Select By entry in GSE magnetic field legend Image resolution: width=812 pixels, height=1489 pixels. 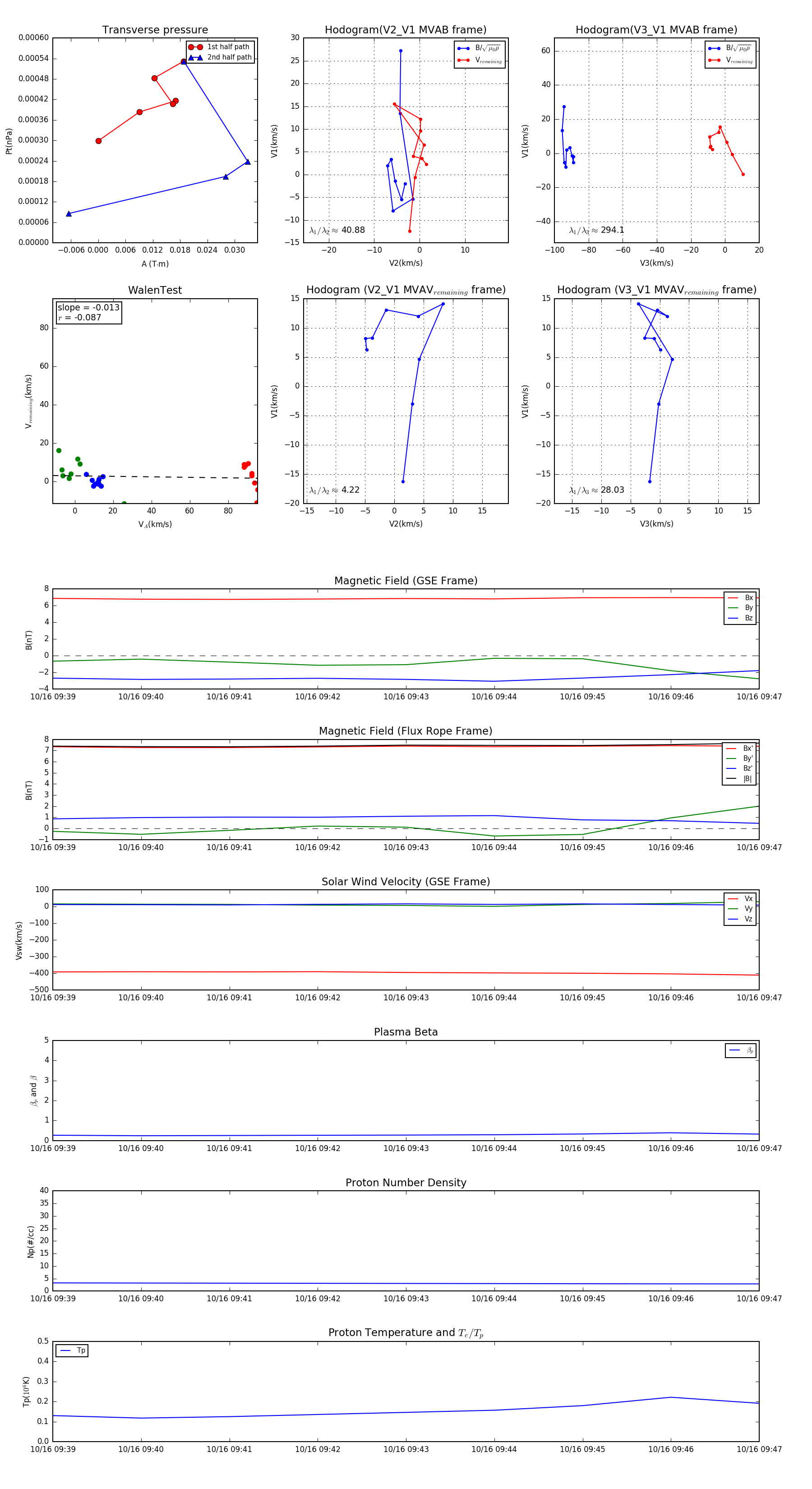pos(740,608)
